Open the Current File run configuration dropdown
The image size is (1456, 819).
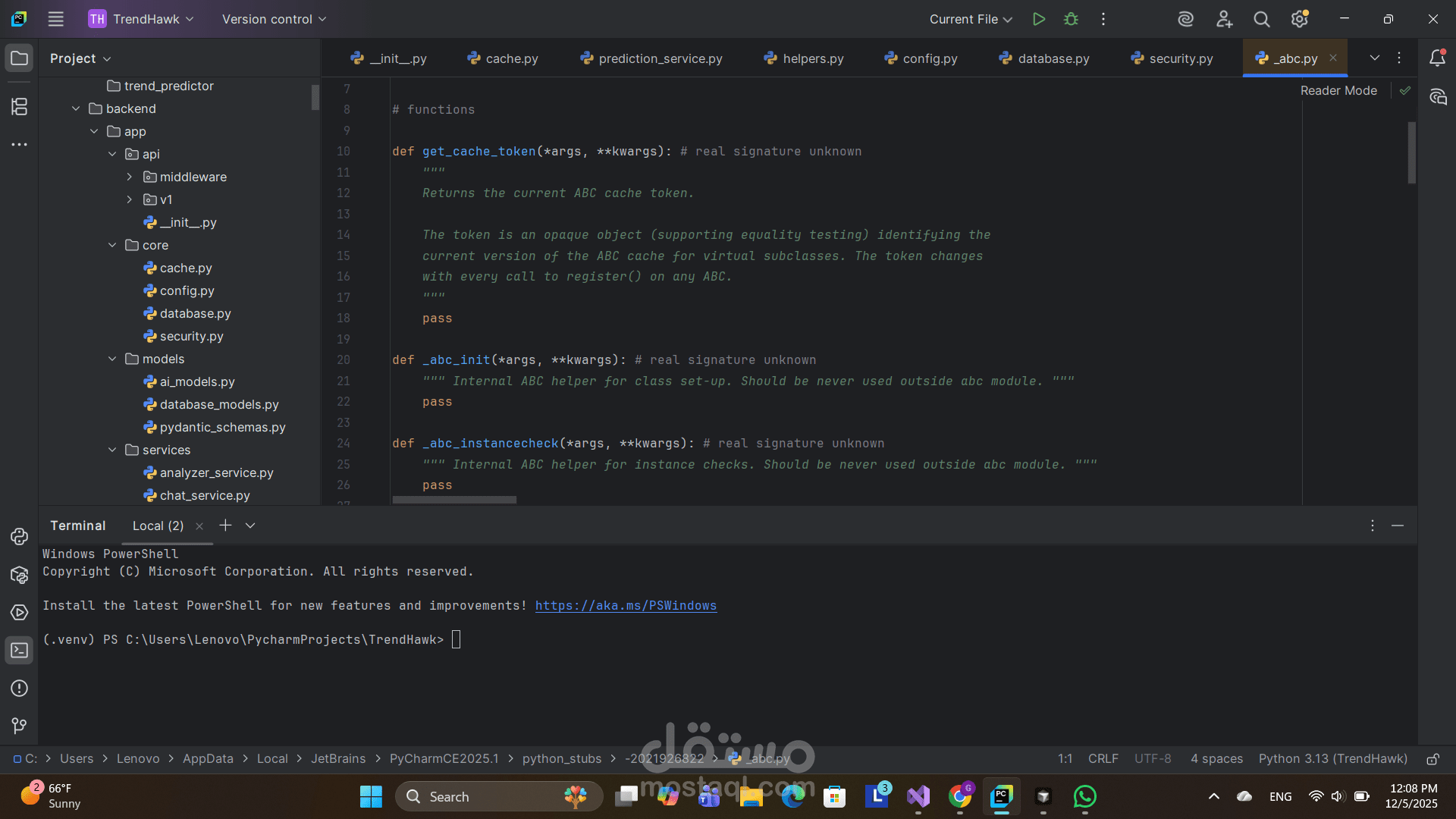click(x=971, y=19)
